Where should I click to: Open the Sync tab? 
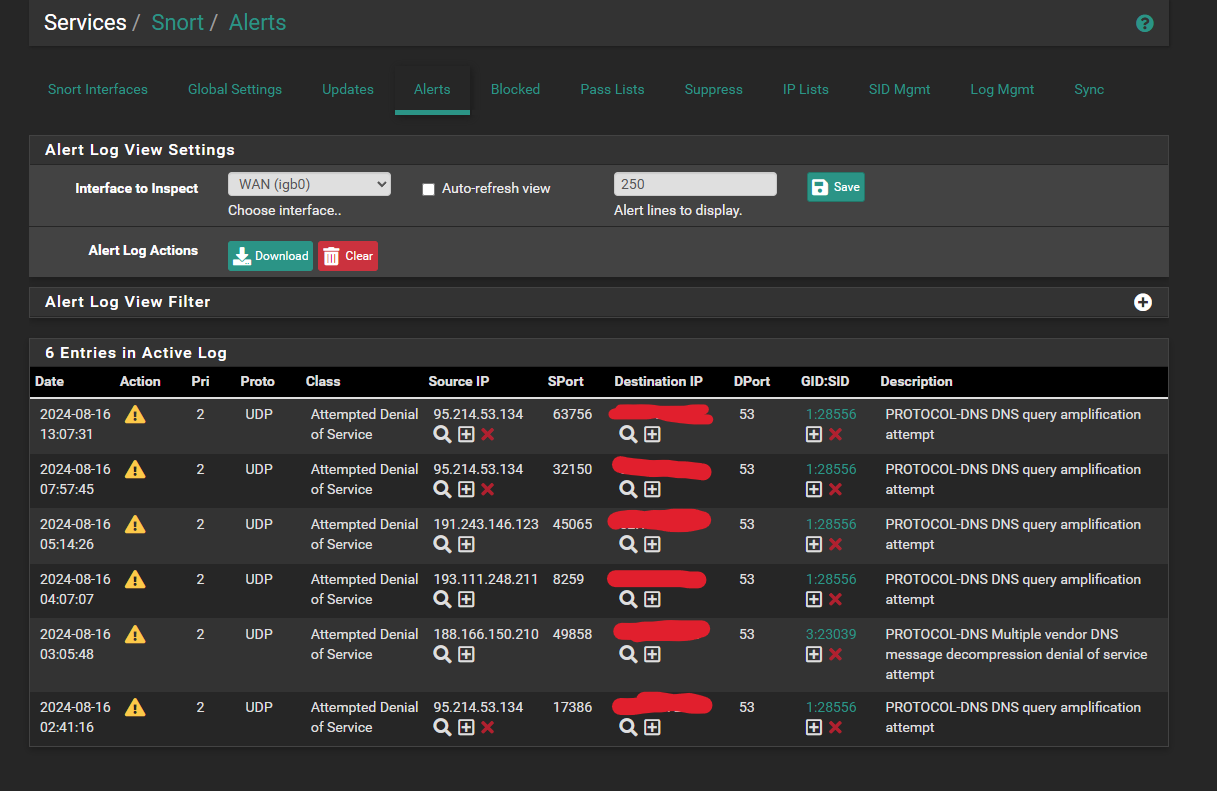tap(1089, 89)
